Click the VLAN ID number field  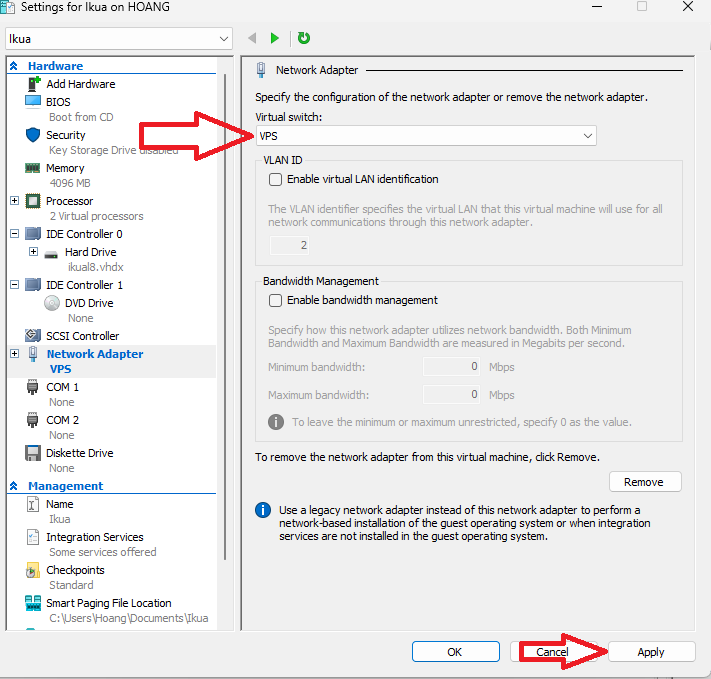pyautogui.click(x=289, y=245)
